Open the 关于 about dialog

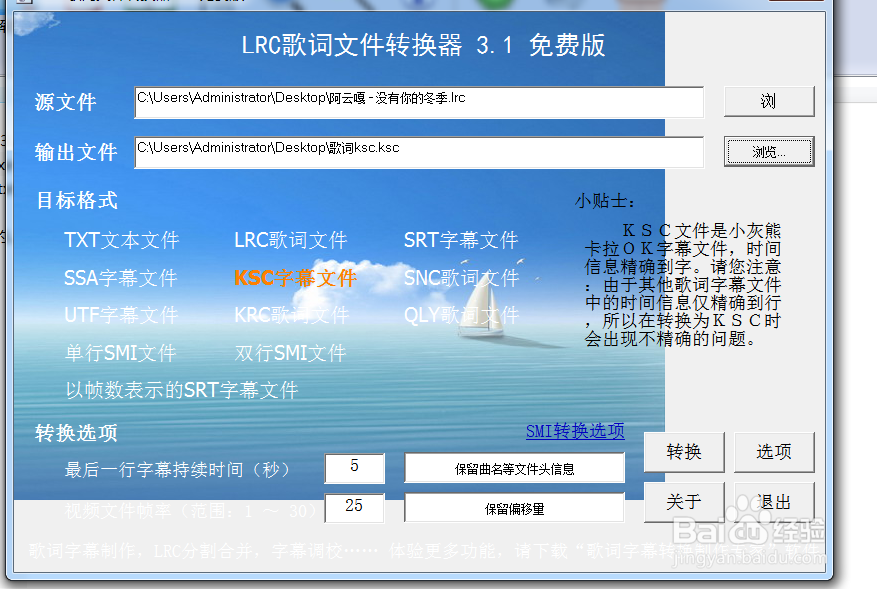684,502
